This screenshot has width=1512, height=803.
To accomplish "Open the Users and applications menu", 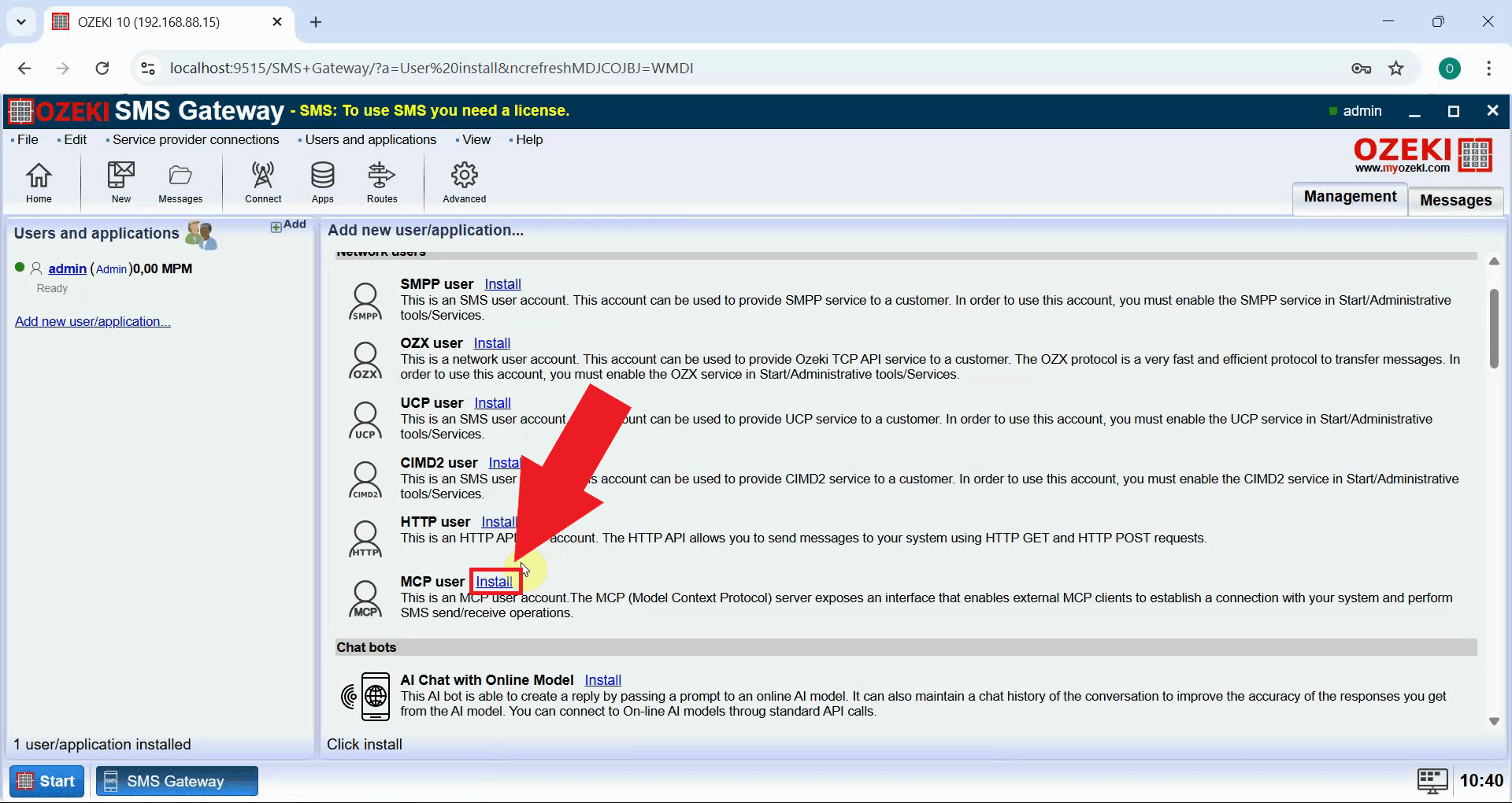I will pyautogui.click(x=369, y=139).
